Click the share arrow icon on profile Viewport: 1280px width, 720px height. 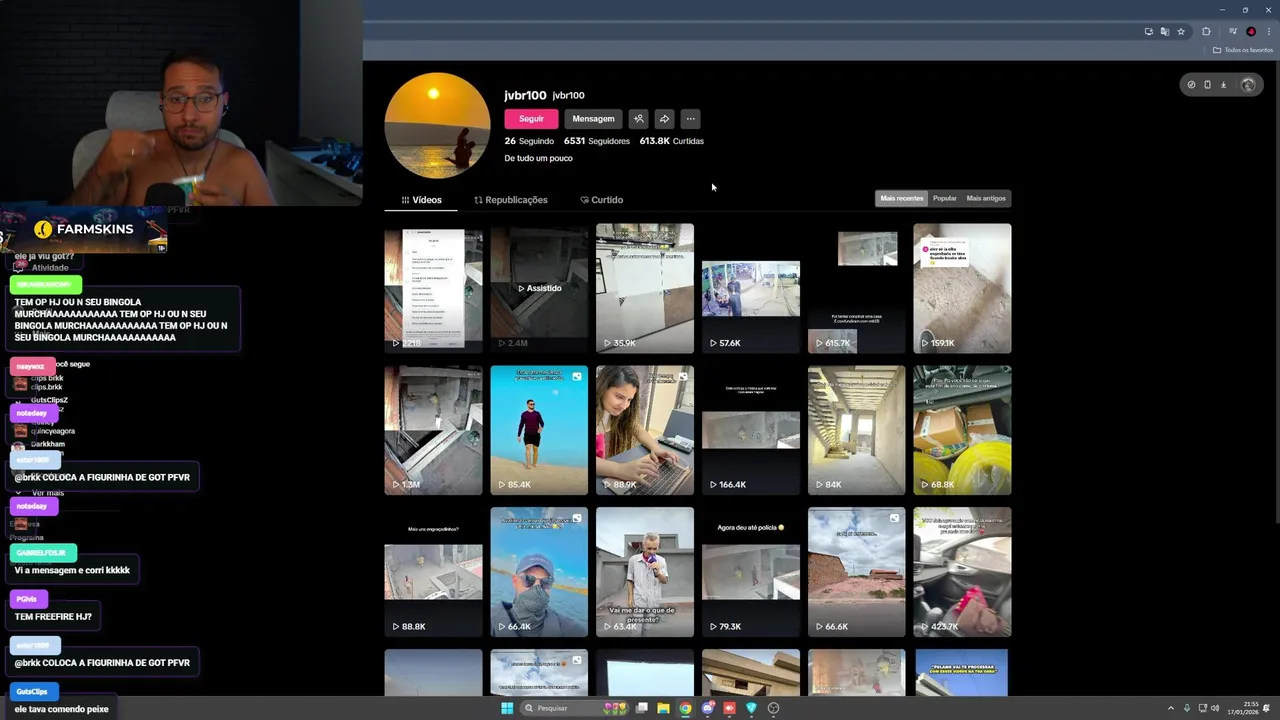point(664,119)
